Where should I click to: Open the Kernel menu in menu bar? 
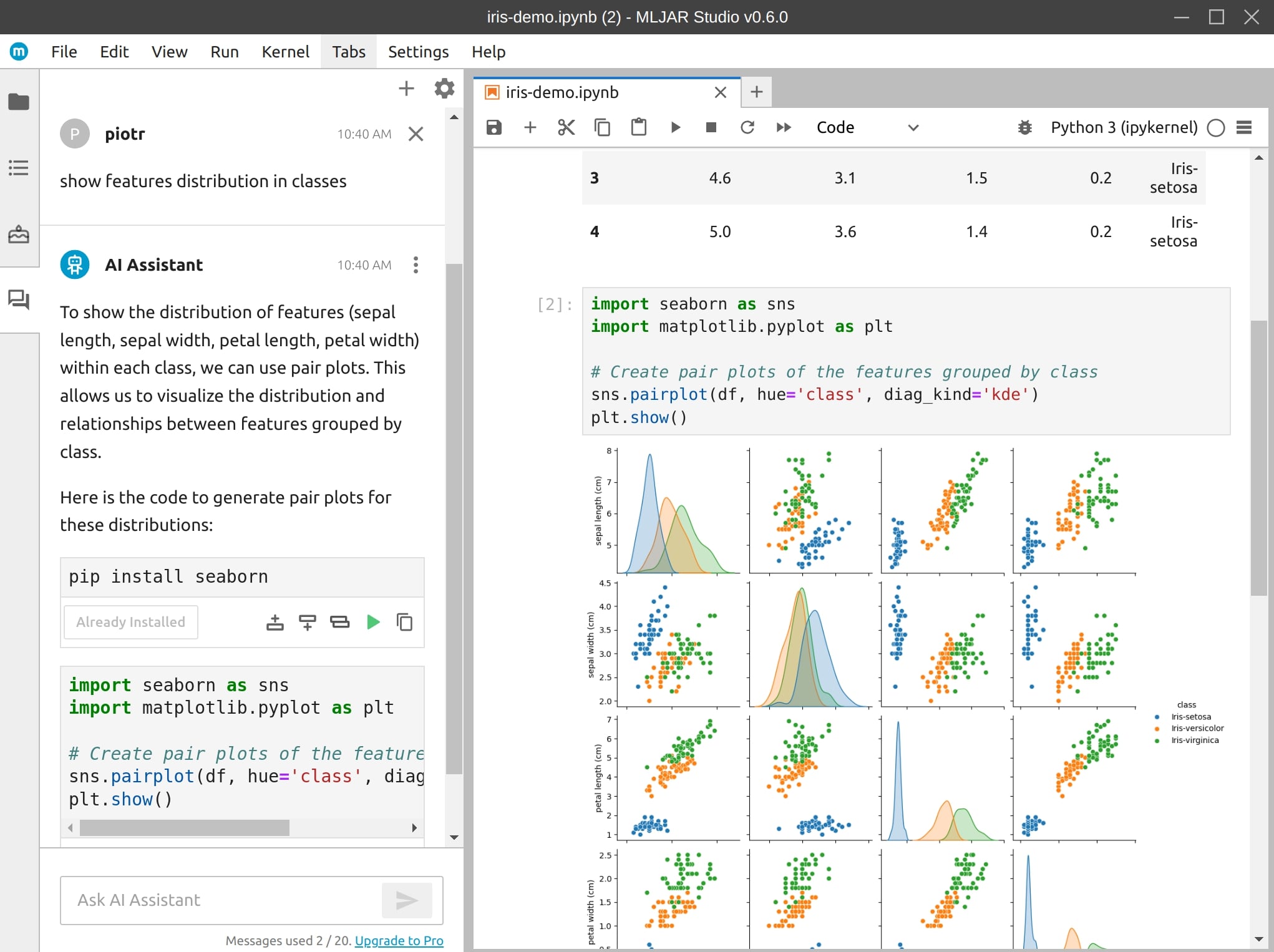[x=285, y=51]
